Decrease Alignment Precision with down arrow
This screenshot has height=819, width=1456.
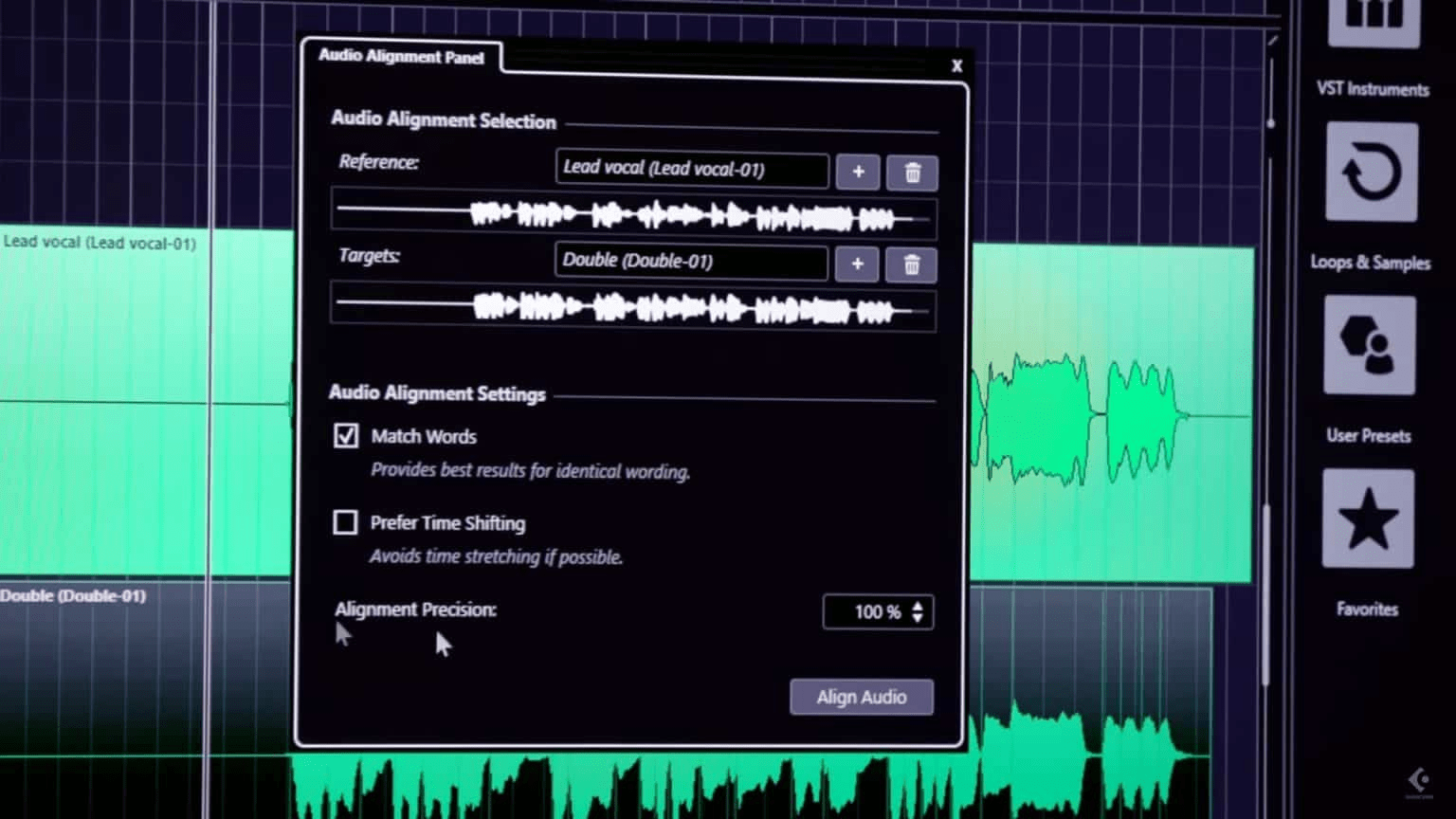coord(918,619)
